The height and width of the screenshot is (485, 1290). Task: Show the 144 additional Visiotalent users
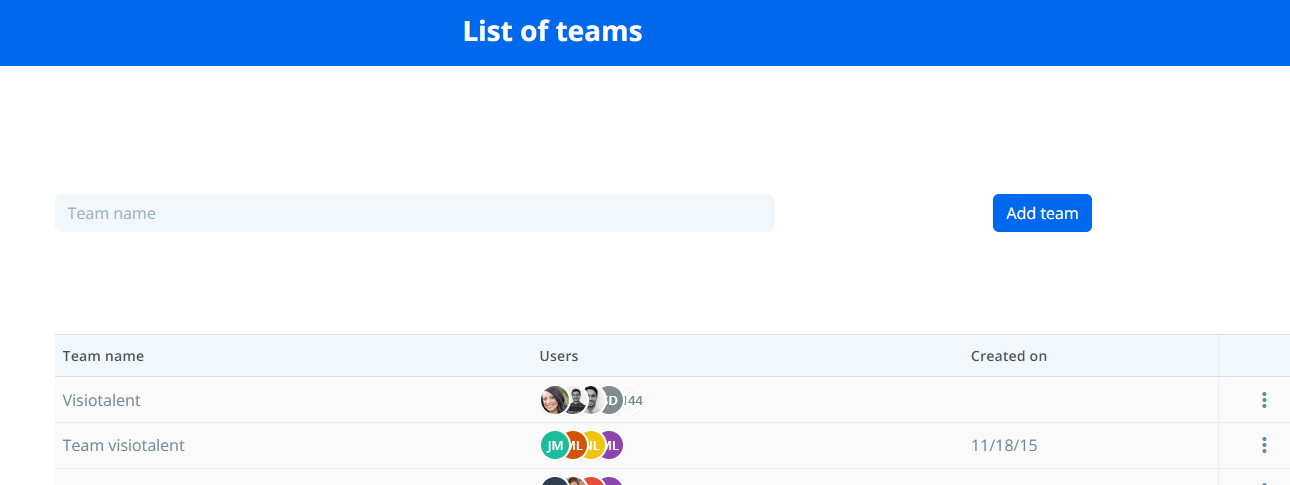click(x=634, y=400)
